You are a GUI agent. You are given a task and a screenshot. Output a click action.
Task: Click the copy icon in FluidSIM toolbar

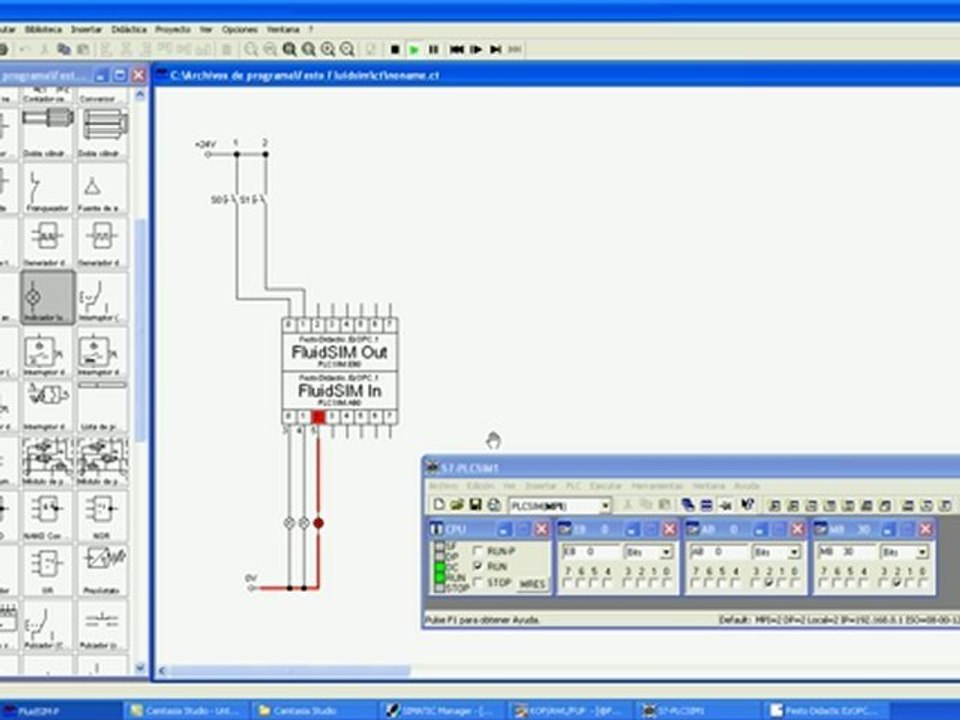64,50
